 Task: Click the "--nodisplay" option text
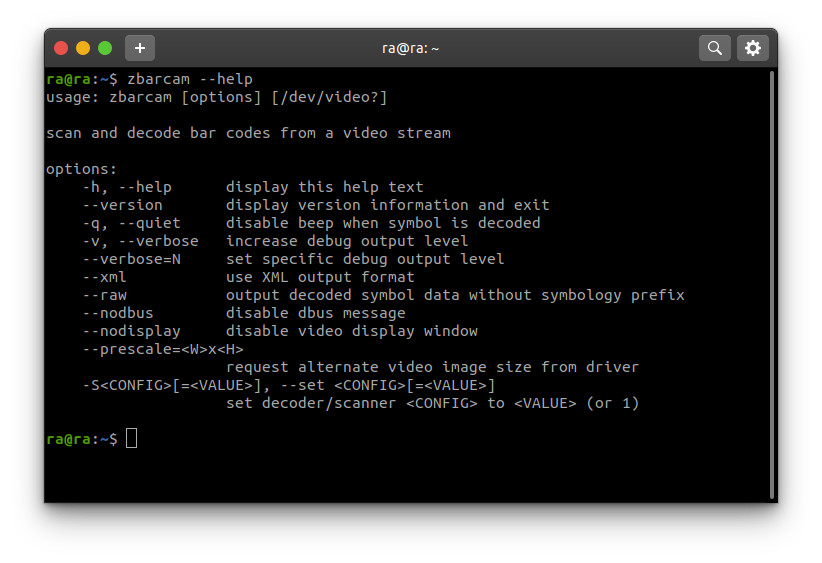coord(132,331)
